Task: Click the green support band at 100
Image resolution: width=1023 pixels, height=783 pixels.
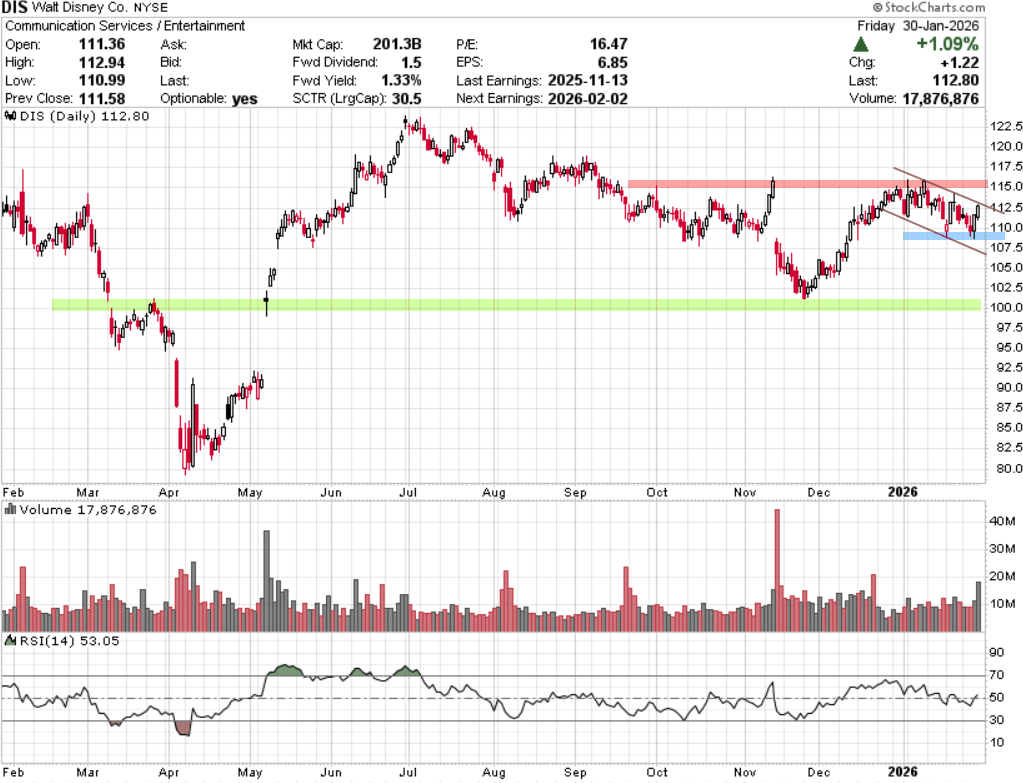Action: [x=516, y=305]
